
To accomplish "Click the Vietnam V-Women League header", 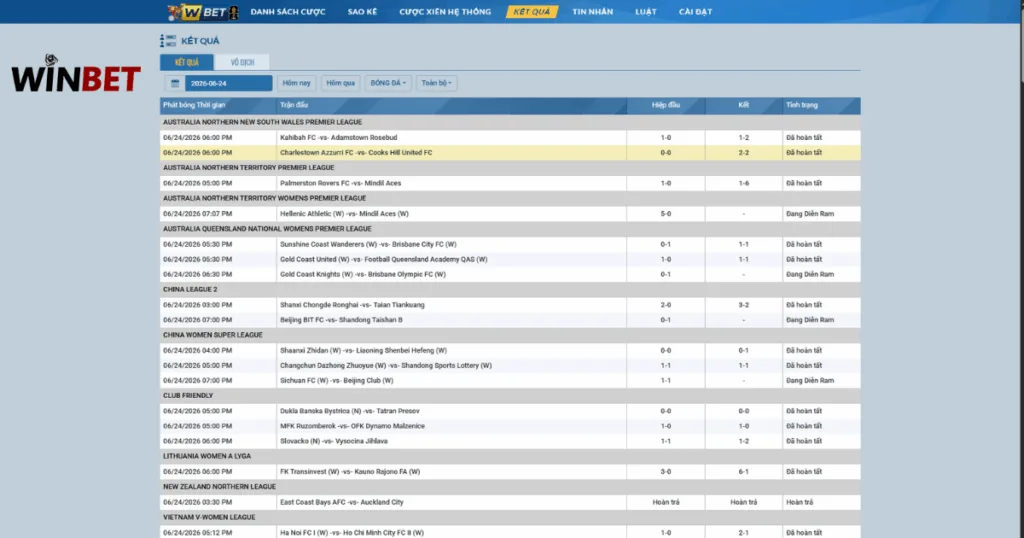I will 510,517.
